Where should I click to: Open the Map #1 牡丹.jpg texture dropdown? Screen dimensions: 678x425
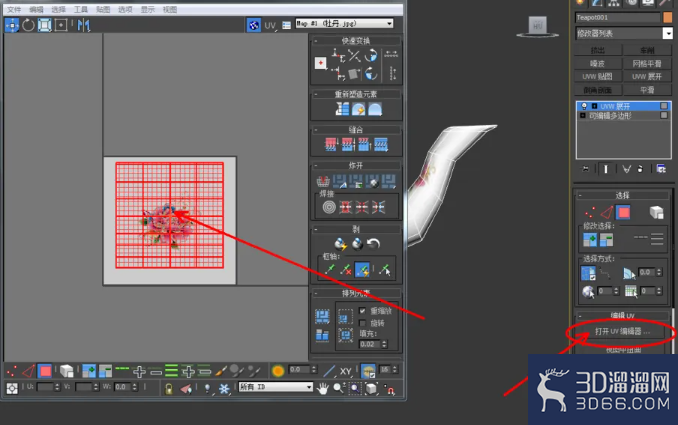point(344,23)
